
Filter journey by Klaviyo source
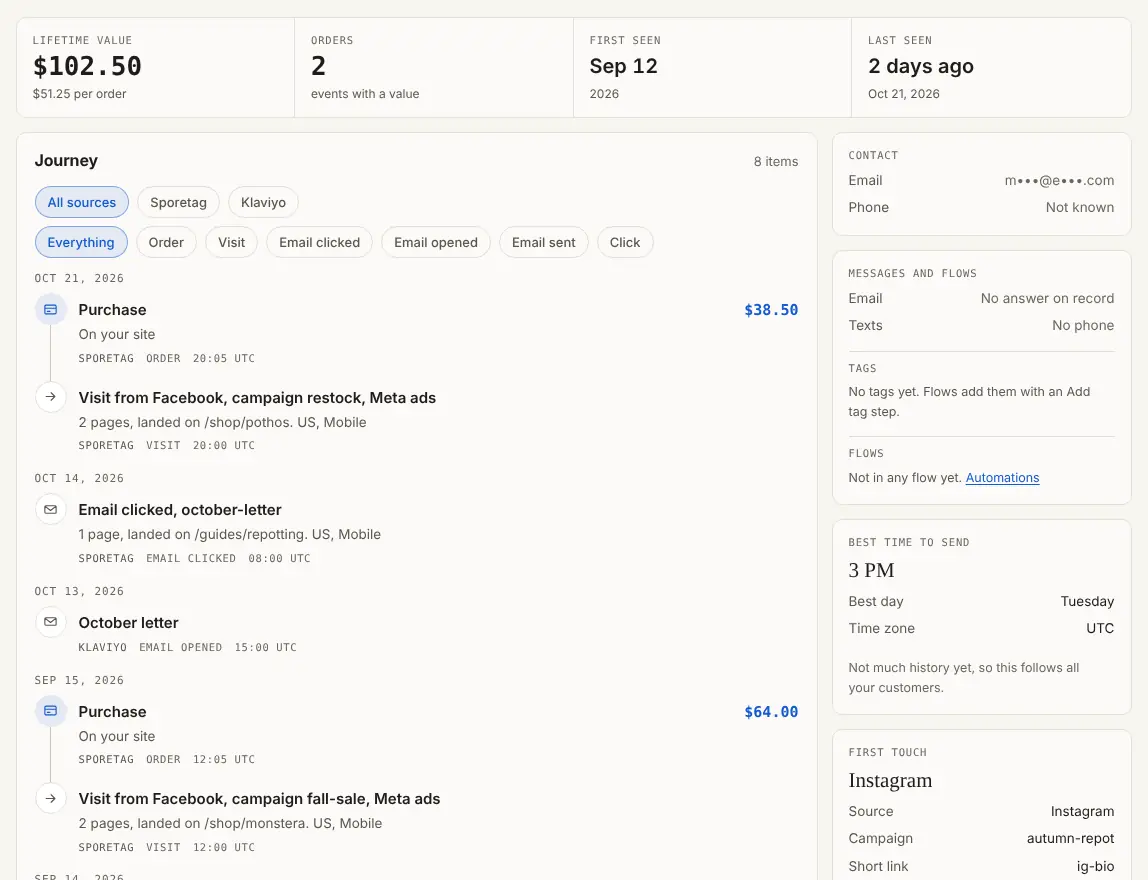coord(263,202)
